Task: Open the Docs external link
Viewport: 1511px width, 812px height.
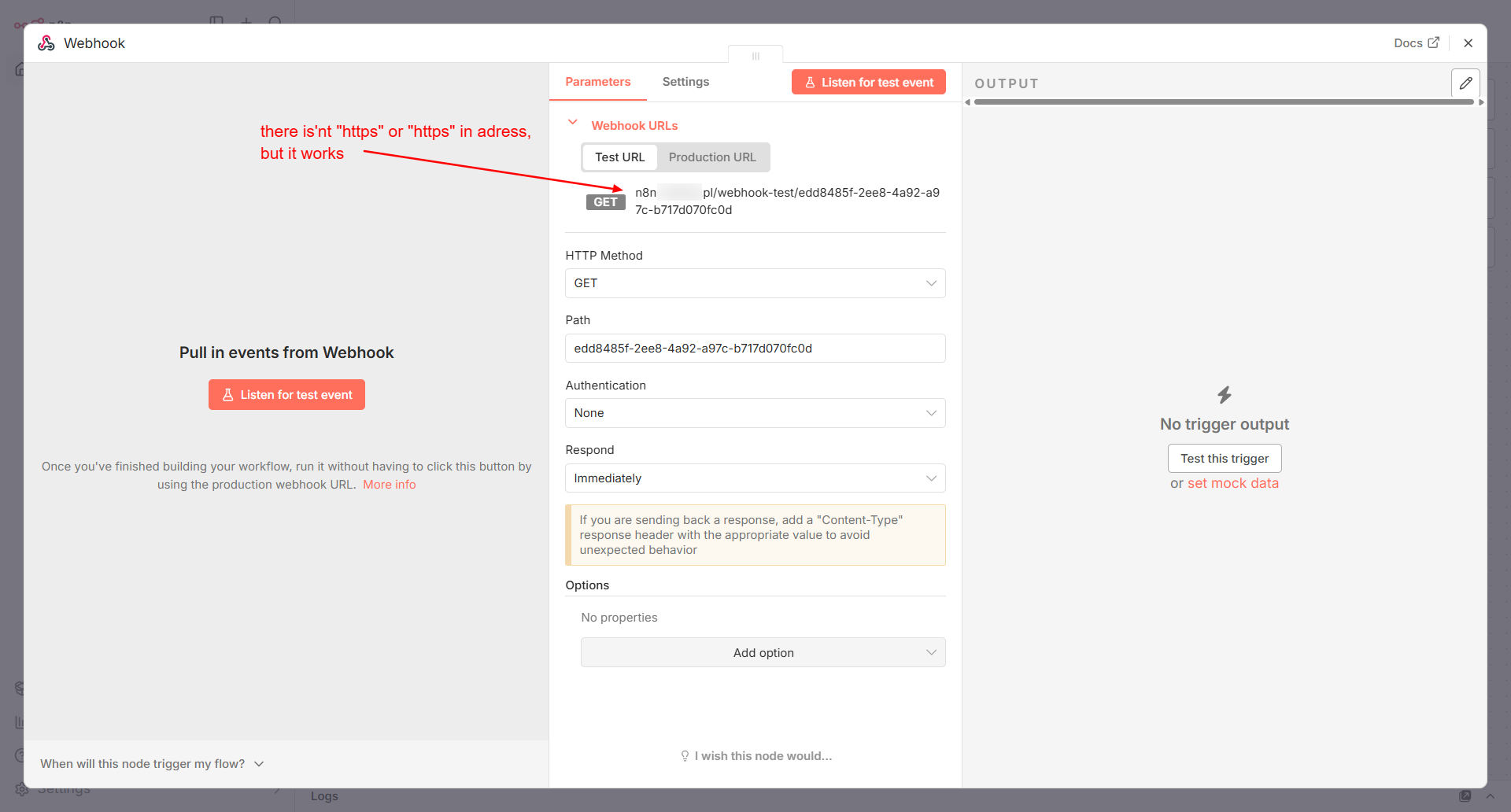Action: tap(1417, 43)
